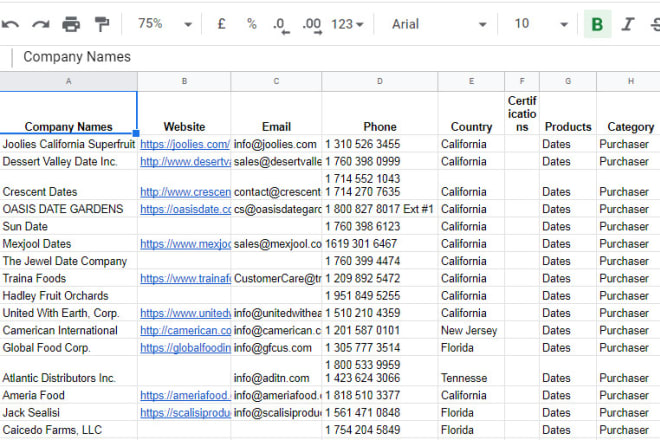The width and height of the screenshot is (660, 440).
Task: Format as percent with % icon
Action: 252,24
